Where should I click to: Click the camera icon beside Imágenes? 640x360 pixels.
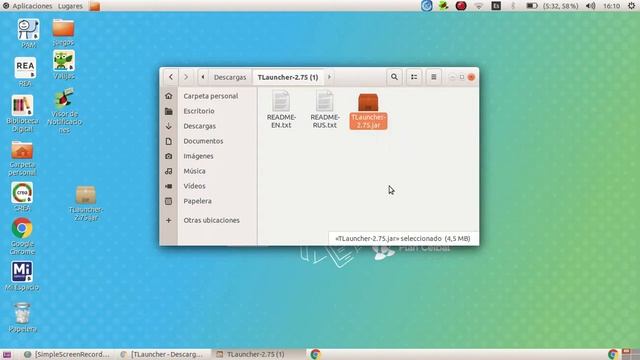[169, 156]
